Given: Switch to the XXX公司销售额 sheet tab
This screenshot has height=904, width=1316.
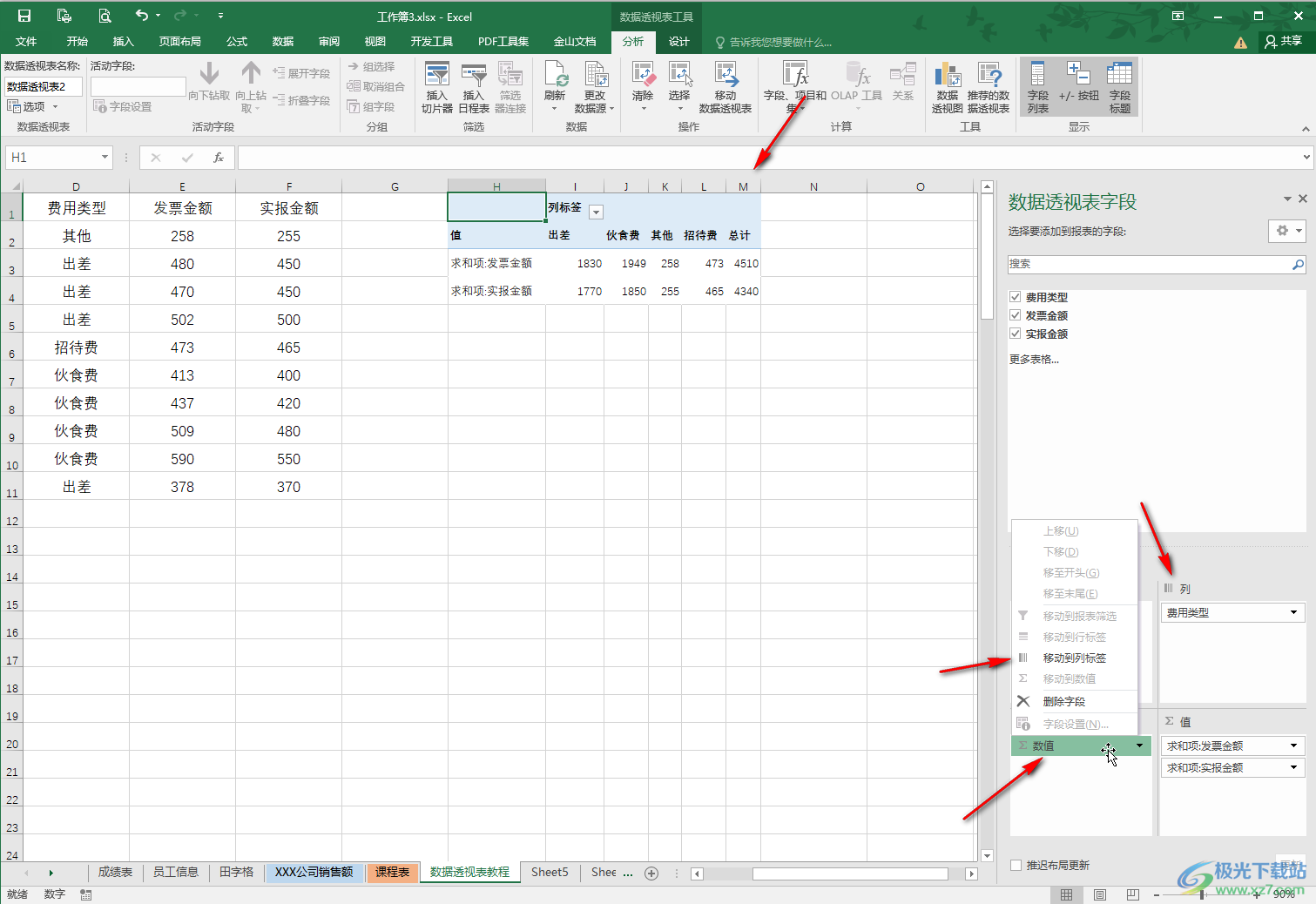Looking at the screenshot, I should (x=314, y=872).
